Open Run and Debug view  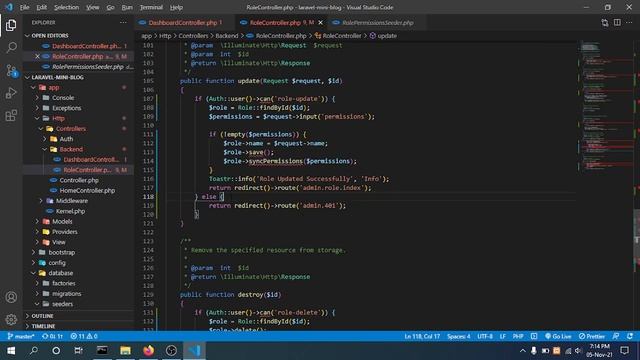click(11, 93)
